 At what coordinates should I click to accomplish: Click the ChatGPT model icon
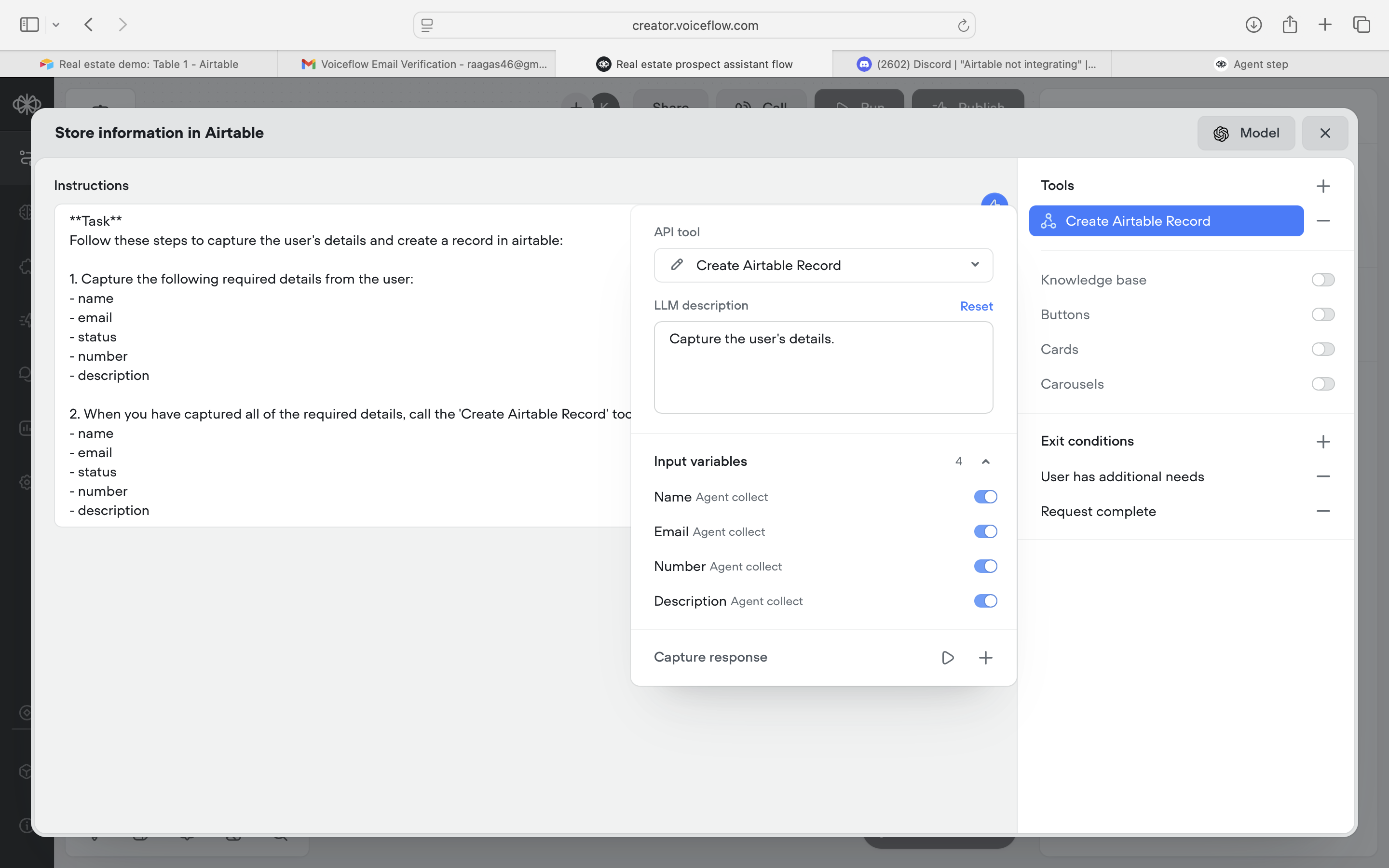(x=1221, y=134)
